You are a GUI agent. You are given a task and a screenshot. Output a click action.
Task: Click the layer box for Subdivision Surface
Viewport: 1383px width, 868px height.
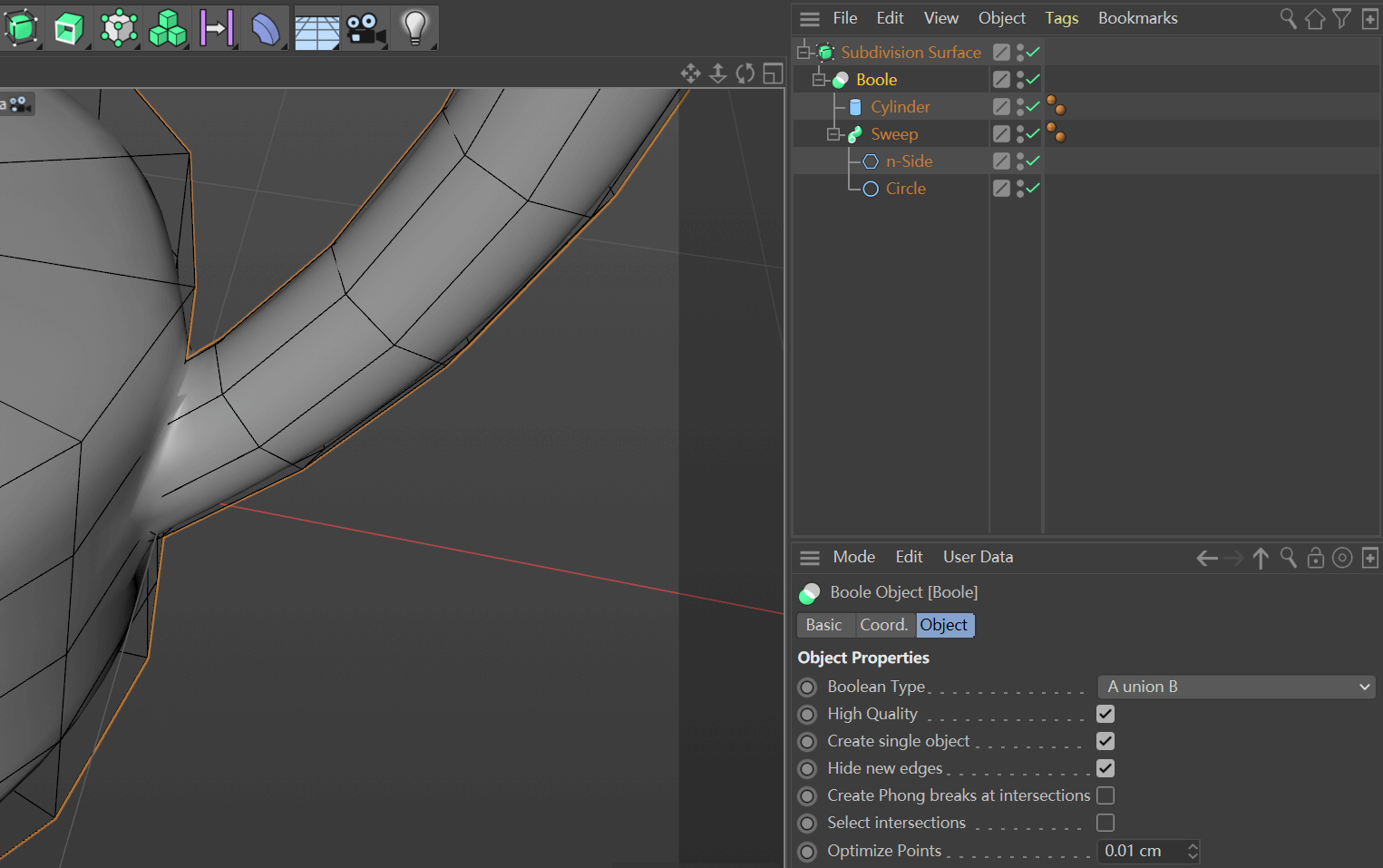(1001, 52)
